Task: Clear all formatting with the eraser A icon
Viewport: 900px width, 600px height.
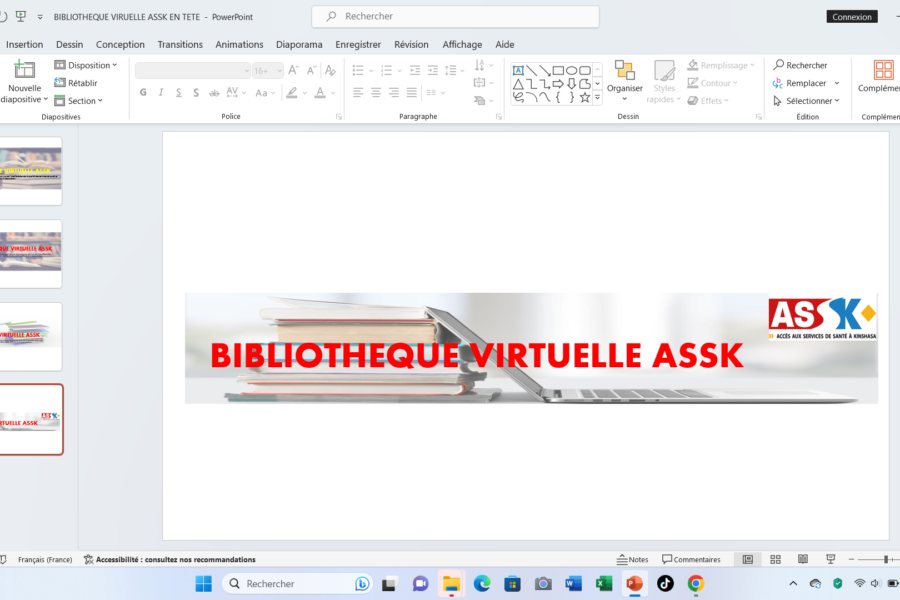Action: tap(330, 70)
